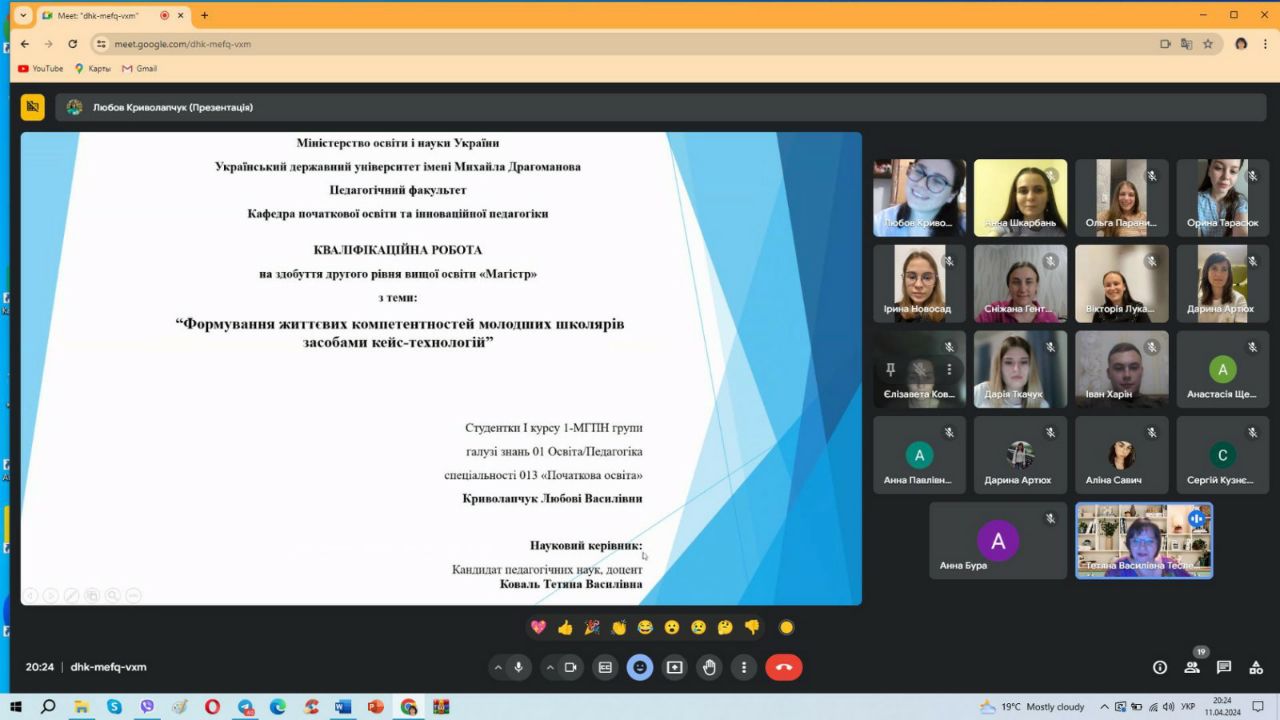The width and height of the screenshot is (1280, 720).
Task: Open the site information icon beside the URL
Action: point(101,44)
